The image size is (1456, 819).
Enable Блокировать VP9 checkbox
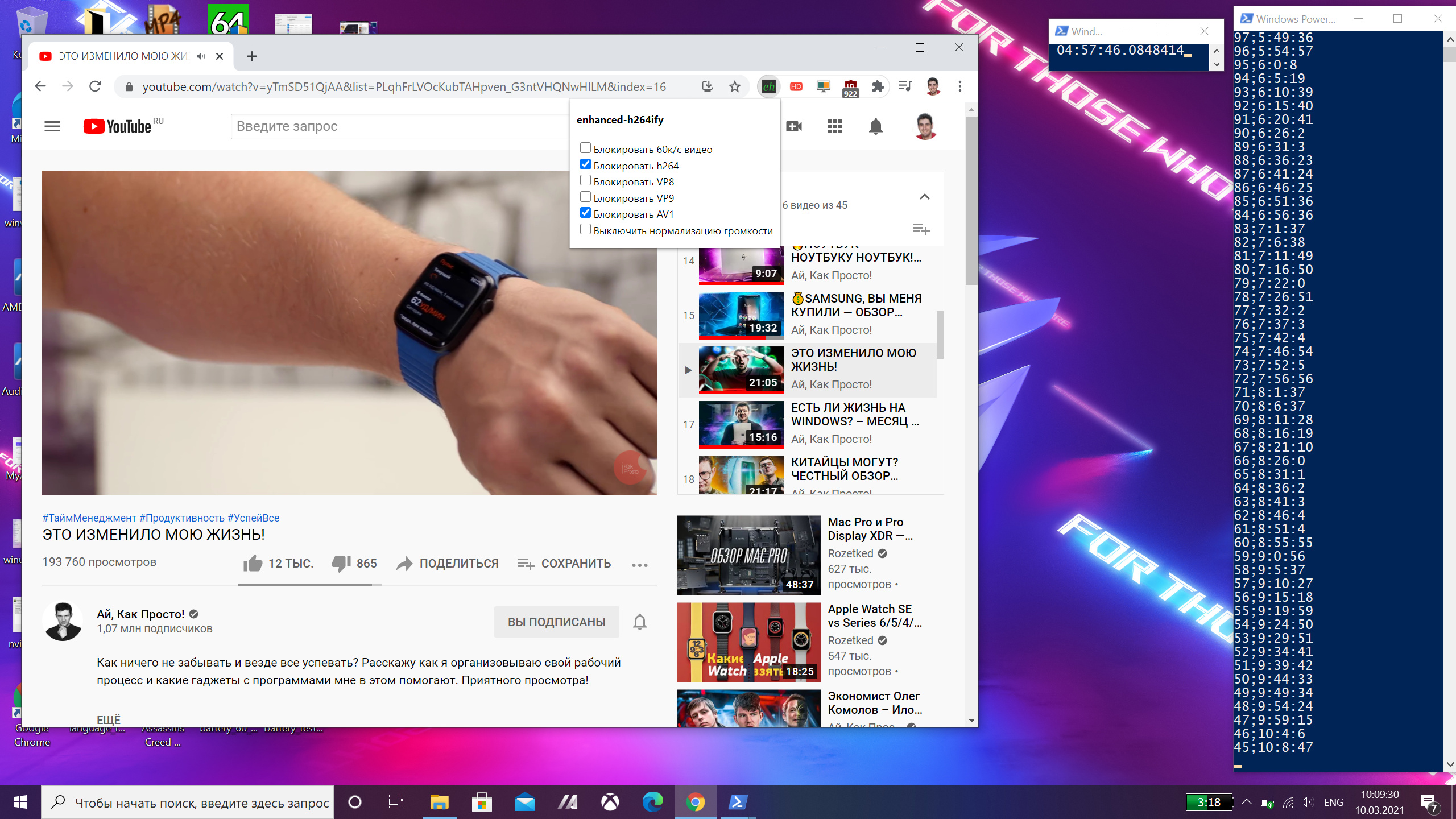[585, 197]
